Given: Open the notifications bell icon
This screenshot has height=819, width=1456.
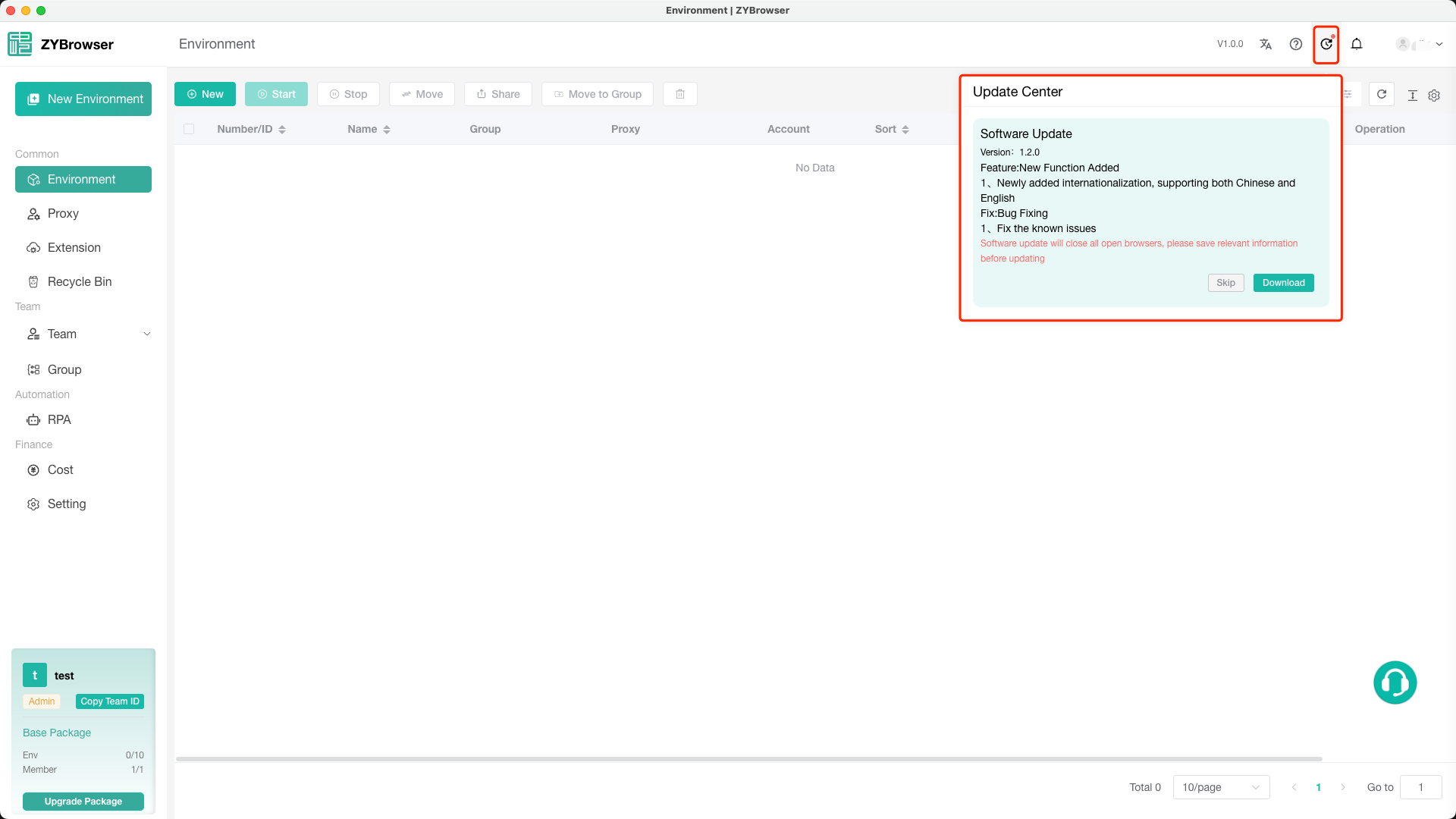Looking at the screenshot, I should [1357, 44].
